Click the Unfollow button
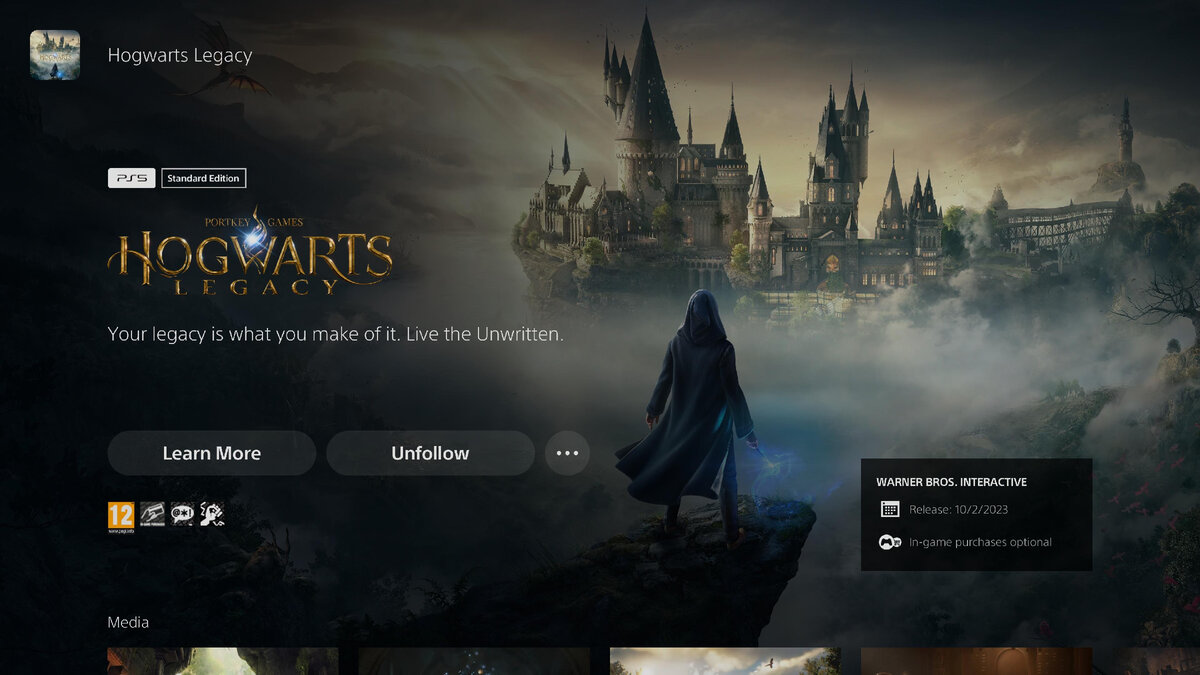Viewport: 1200px width, 675px height. (x=430, y=453)
